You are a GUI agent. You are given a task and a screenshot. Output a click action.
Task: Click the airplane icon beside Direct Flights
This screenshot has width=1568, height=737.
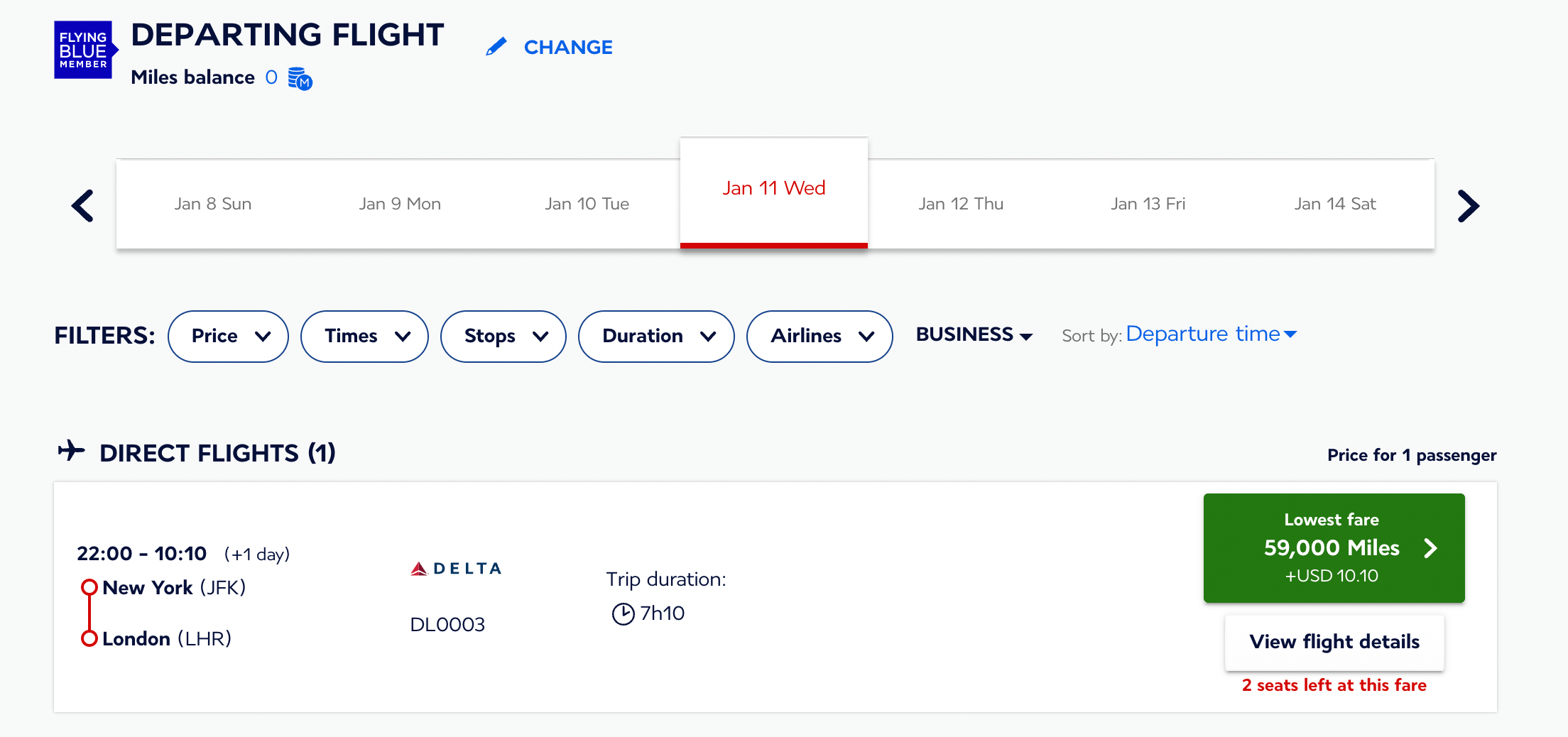click(x=72, y=451)
